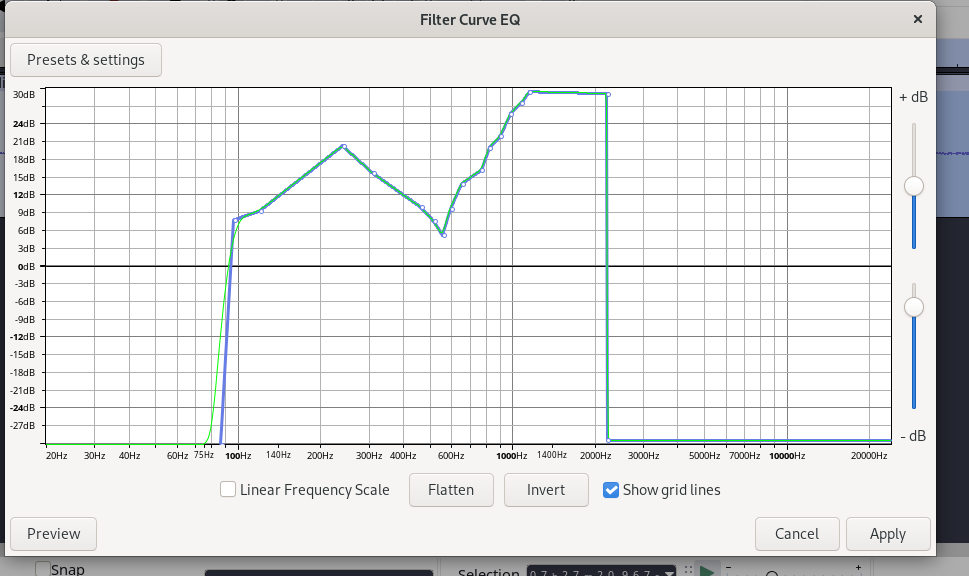Viewport: 969px width, 576px height.
Task: Preview the filter effect
Action: [x=53, y=534]
